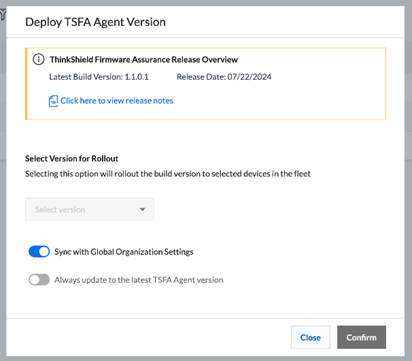Click the Release Date 07/22/2024 text
The width and height of the screenshot is (412, 361).
click(x=224, y=77)
